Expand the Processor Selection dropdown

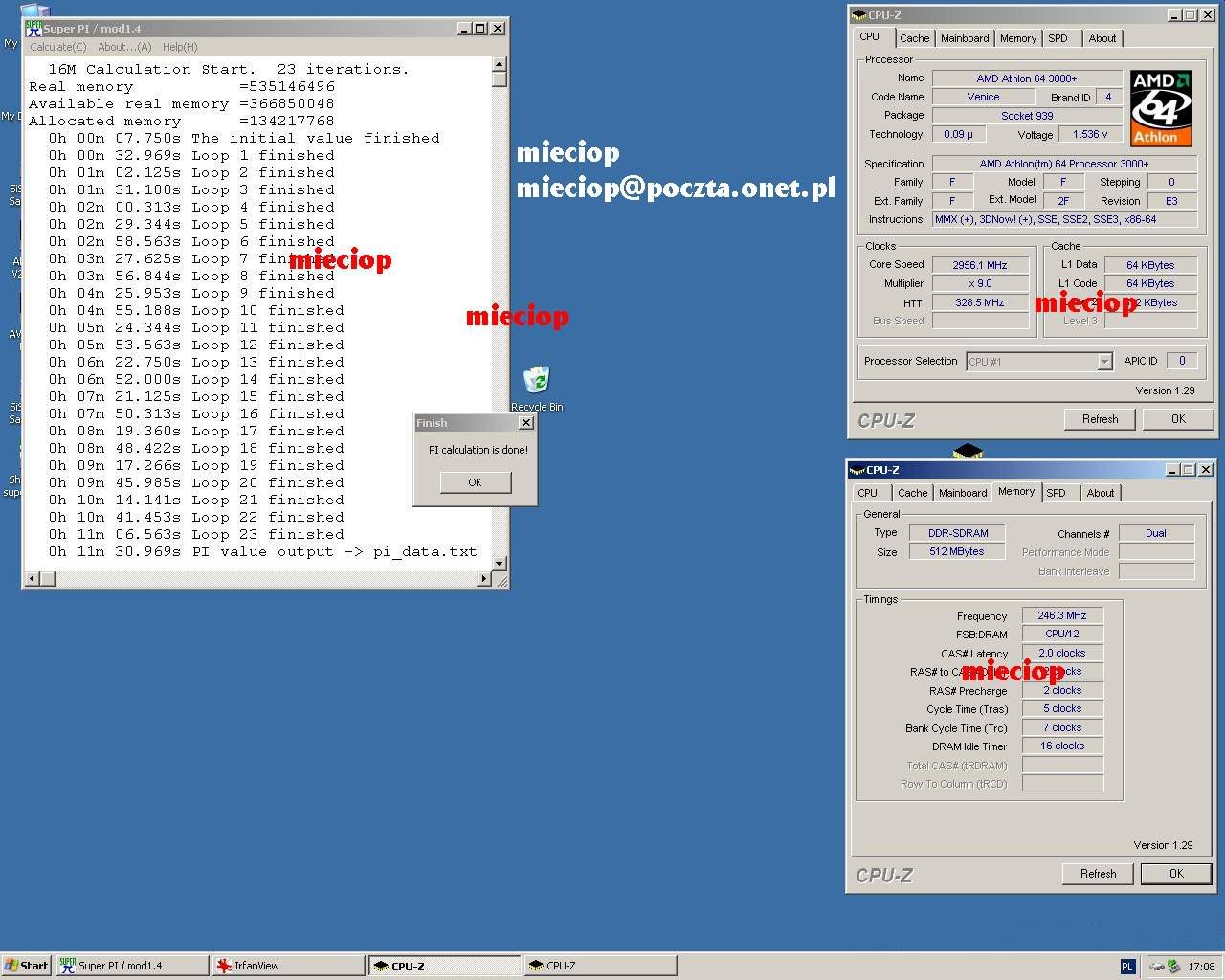(x=1104, y=362)
